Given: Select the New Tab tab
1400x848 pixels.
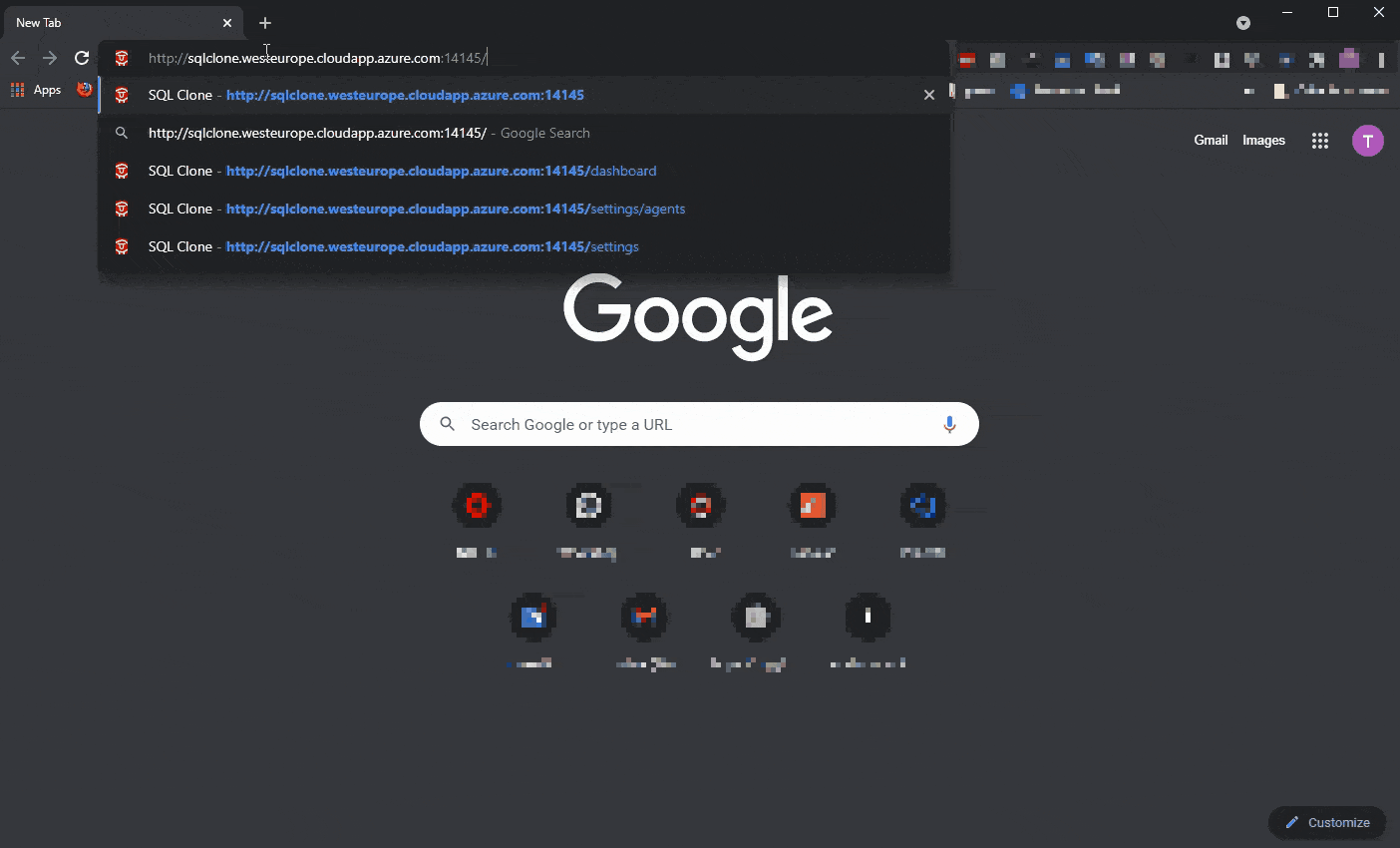Looking at the screenshot, I should [122, 23].
